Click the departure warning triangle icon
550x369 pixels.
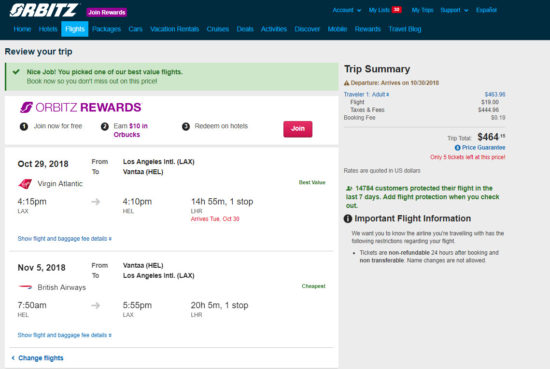point(347,83)
